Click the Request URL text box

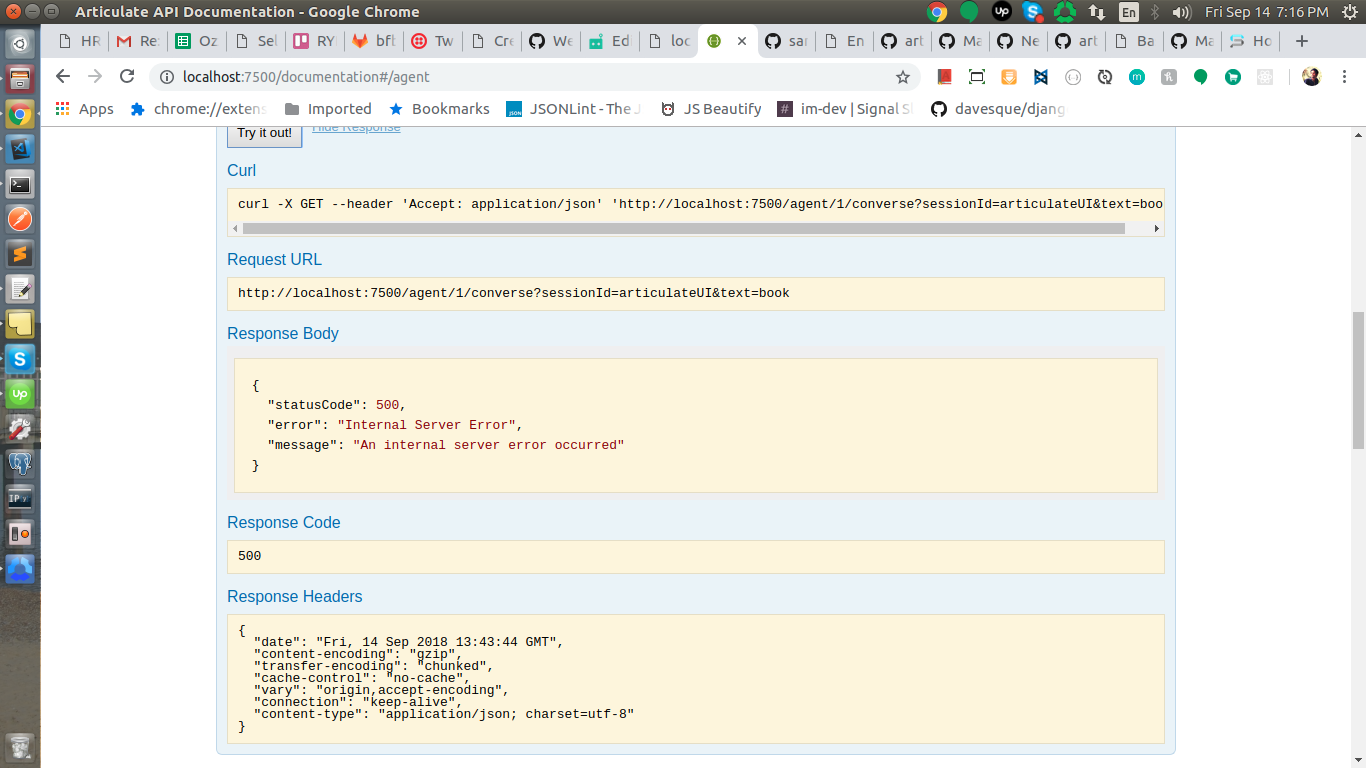pyautogui.click(x=696, y=294)
